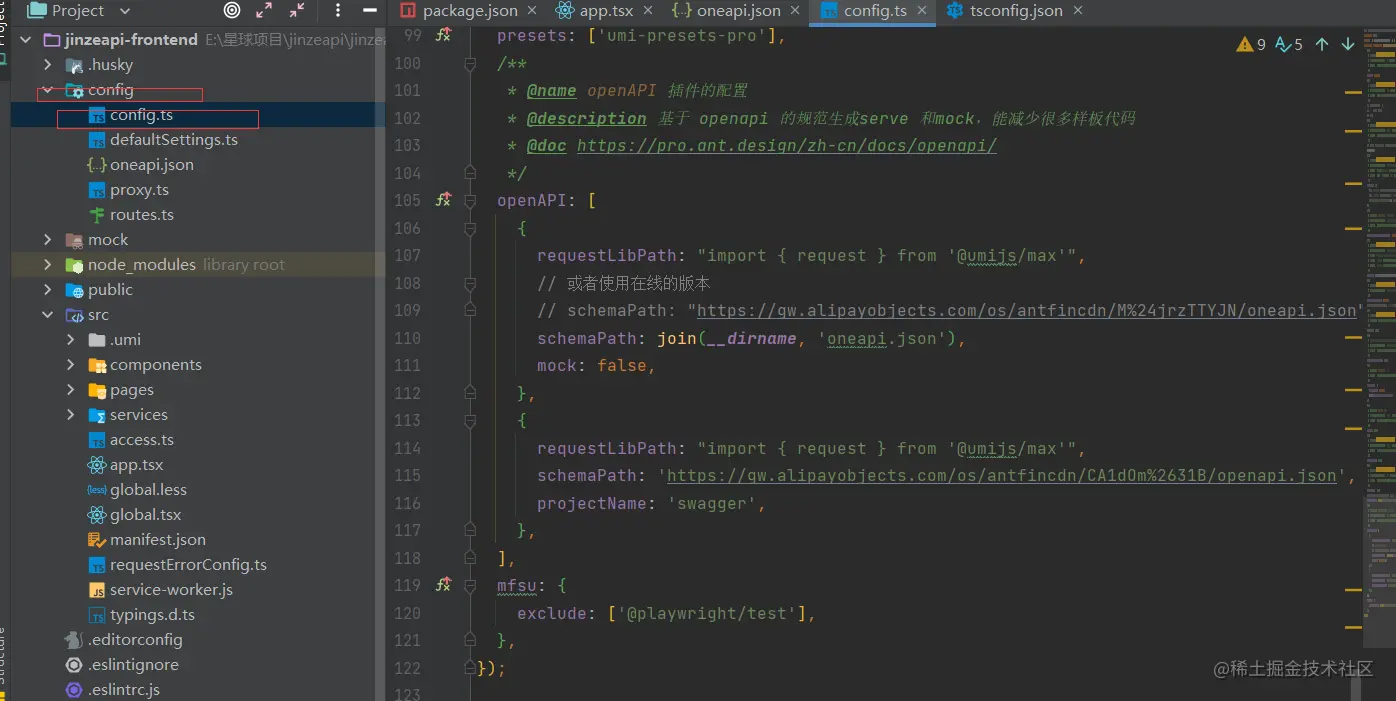Expand the node_modules folder
1396x701 pixels.
(48, 265)
